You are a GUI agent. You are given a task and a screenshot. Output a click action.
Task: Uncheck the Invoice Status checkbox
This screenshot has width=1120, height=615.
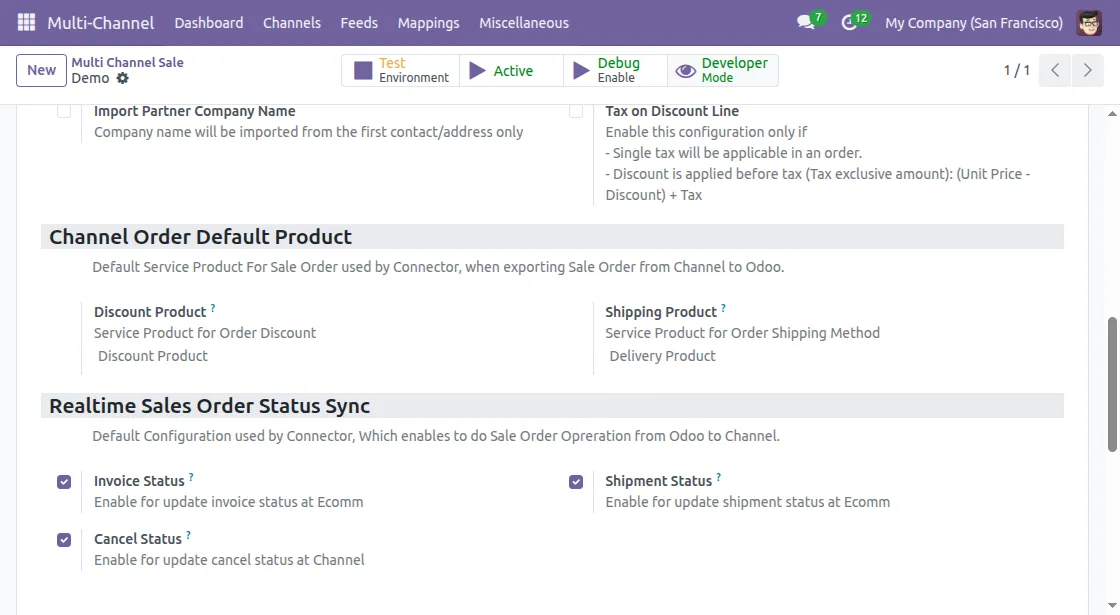[x=64, y=482]
